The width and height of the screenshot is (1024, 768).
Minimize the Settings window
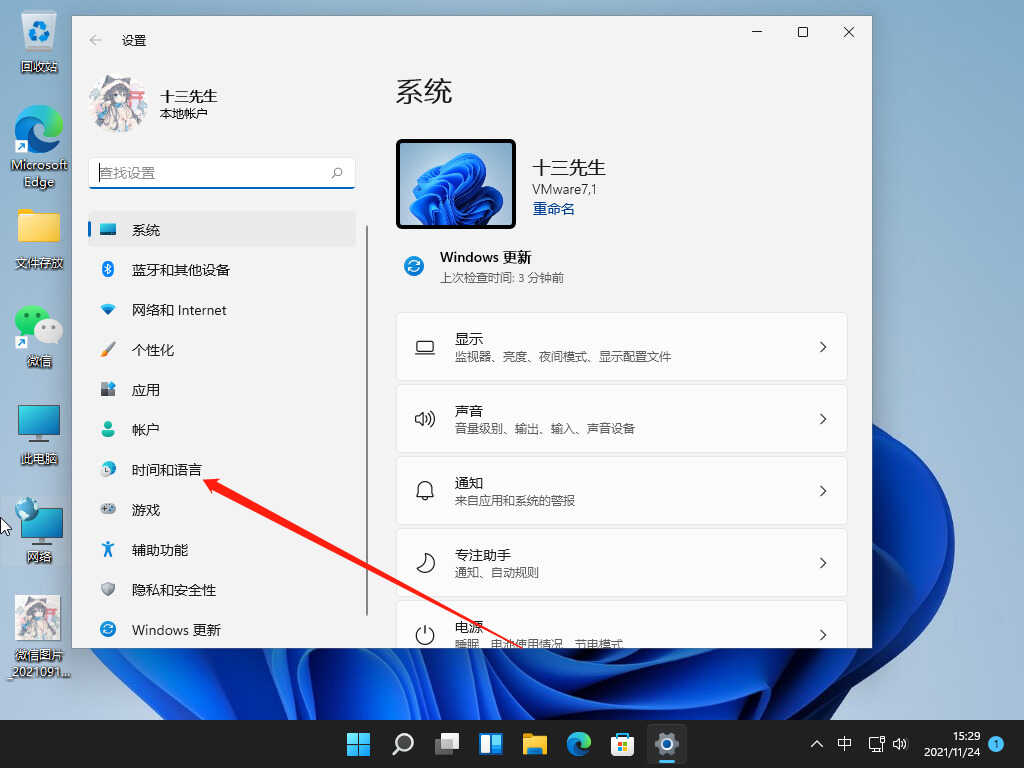[757, 32]
